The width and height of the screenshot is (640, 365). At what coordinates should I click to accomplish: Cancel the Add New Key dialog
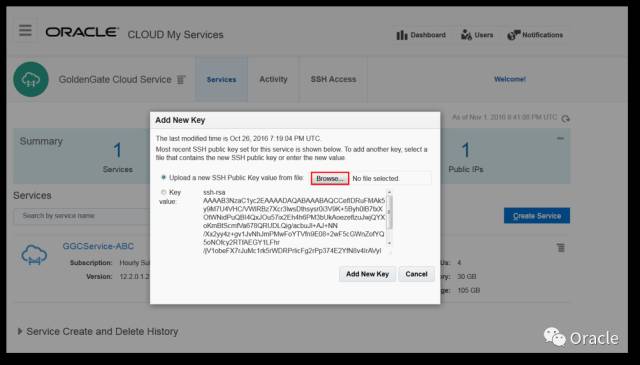click(x=416, y=274)
